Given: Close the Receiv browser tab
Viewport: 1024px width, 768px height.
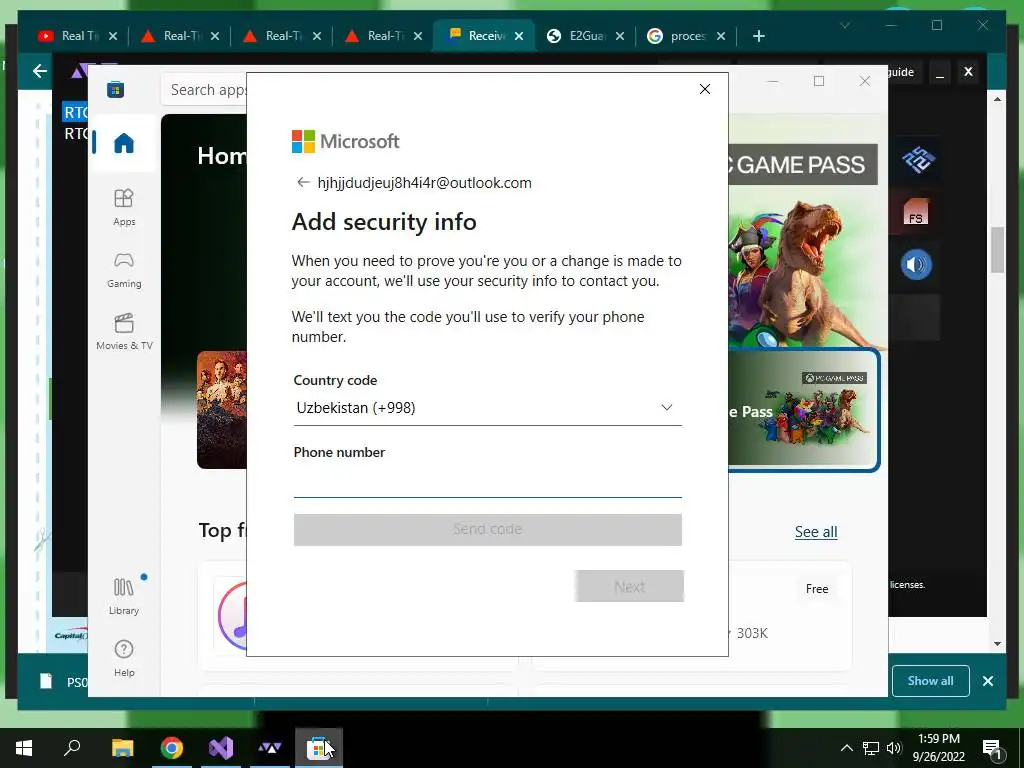Looking at the screenshot, I should point(519,36).
